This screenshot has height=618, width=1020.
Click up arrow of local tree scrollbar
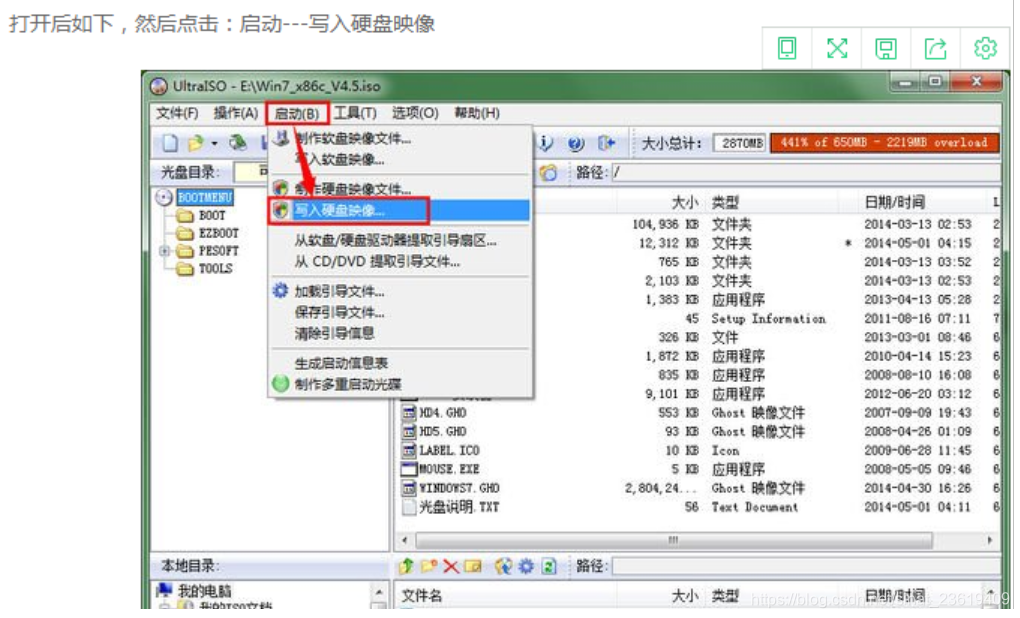click(379, 592)
